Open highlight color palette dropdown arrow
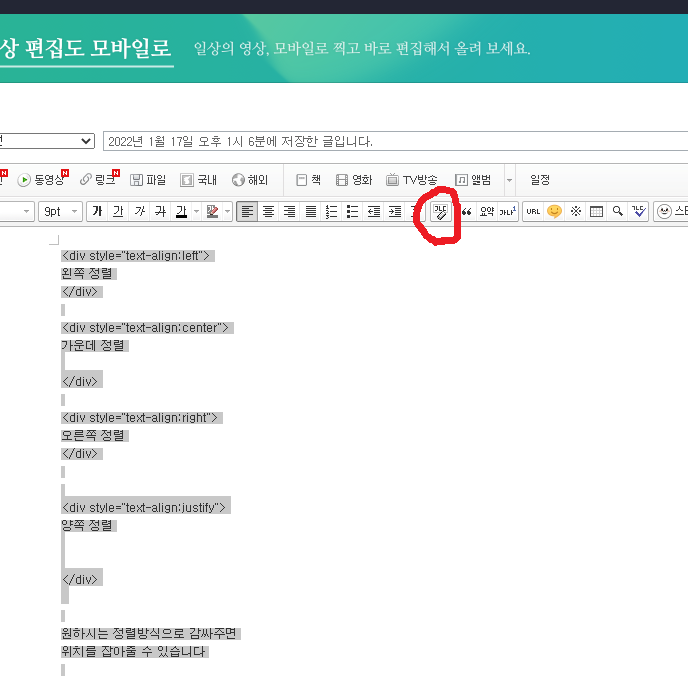The image size is (688, 688). (x=227, y=211)
